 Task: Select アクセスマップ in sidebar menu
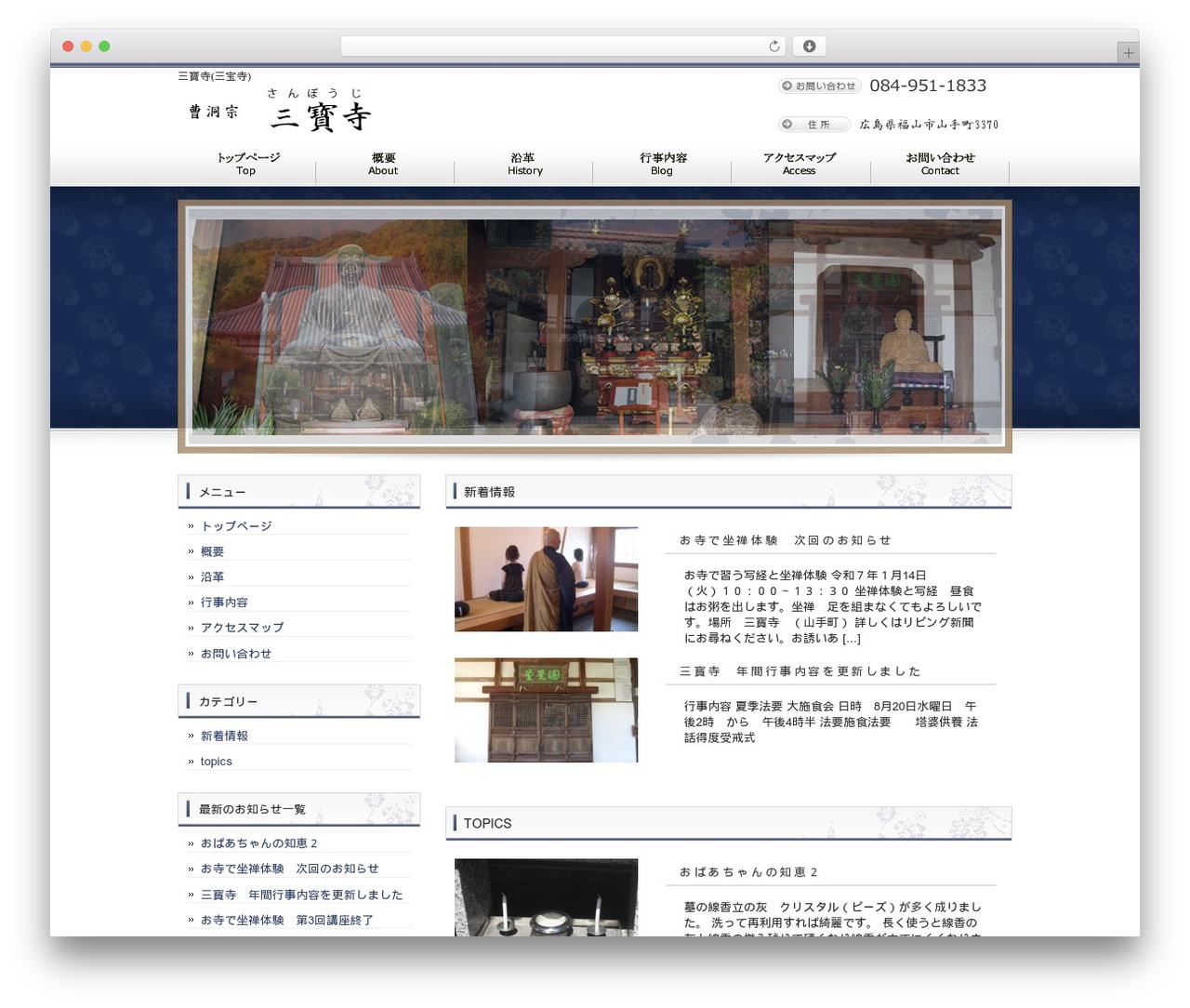242,628
